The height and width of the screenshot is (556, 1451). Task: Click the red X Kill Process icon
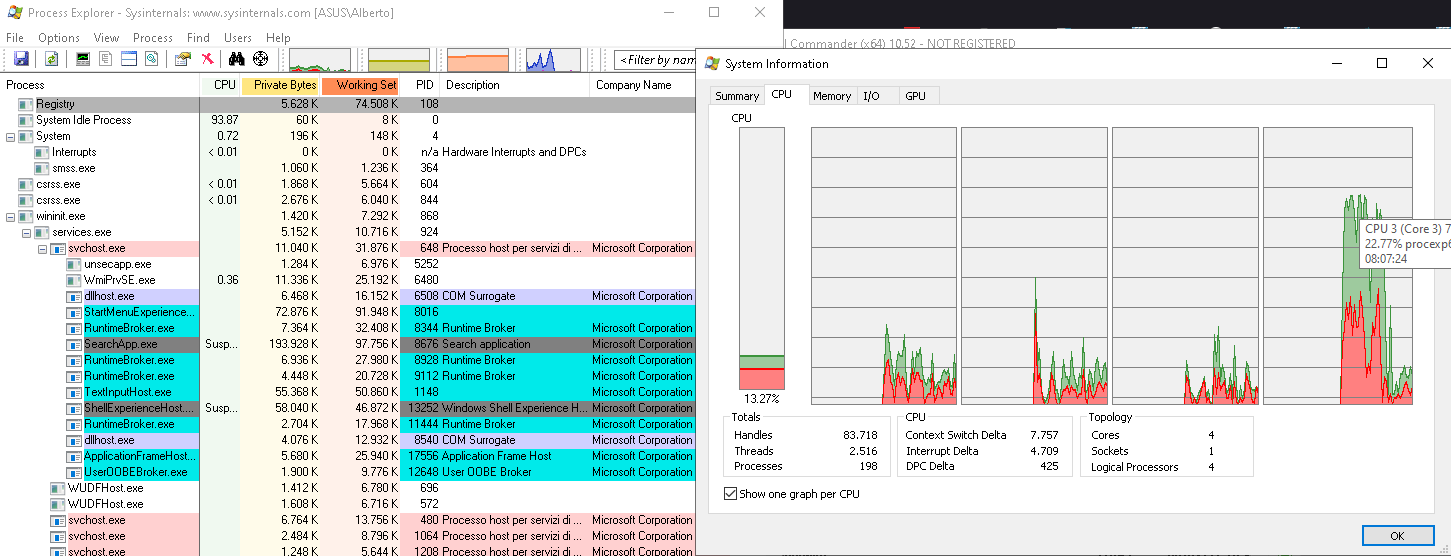tap(207, 59)
